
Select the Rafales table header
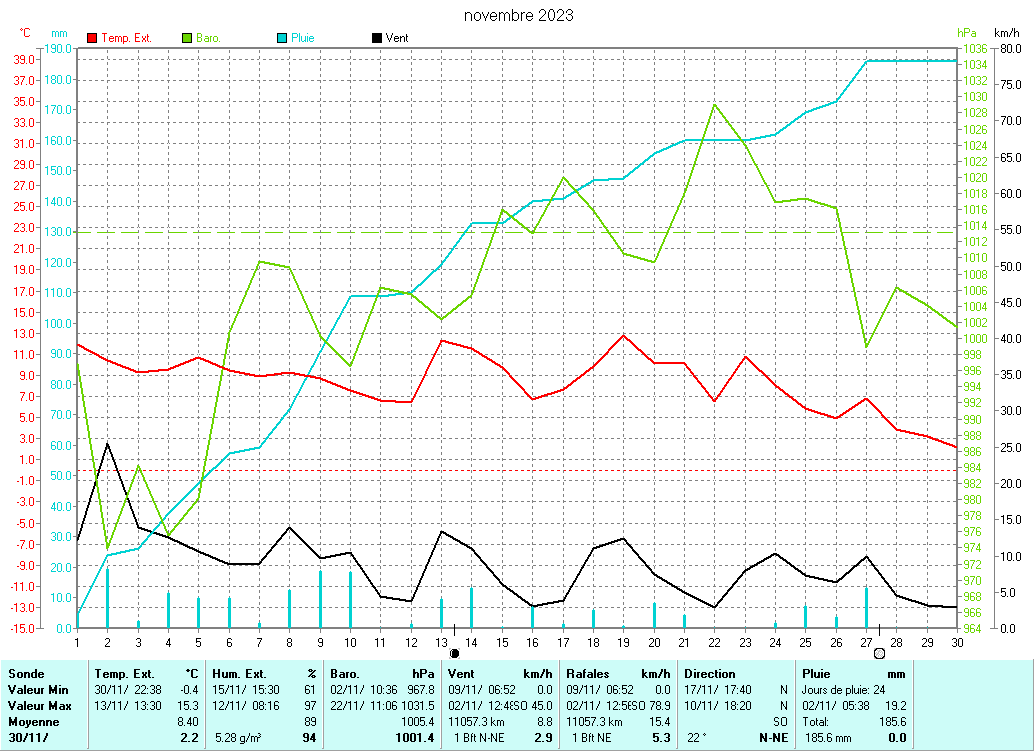point(587,674)
